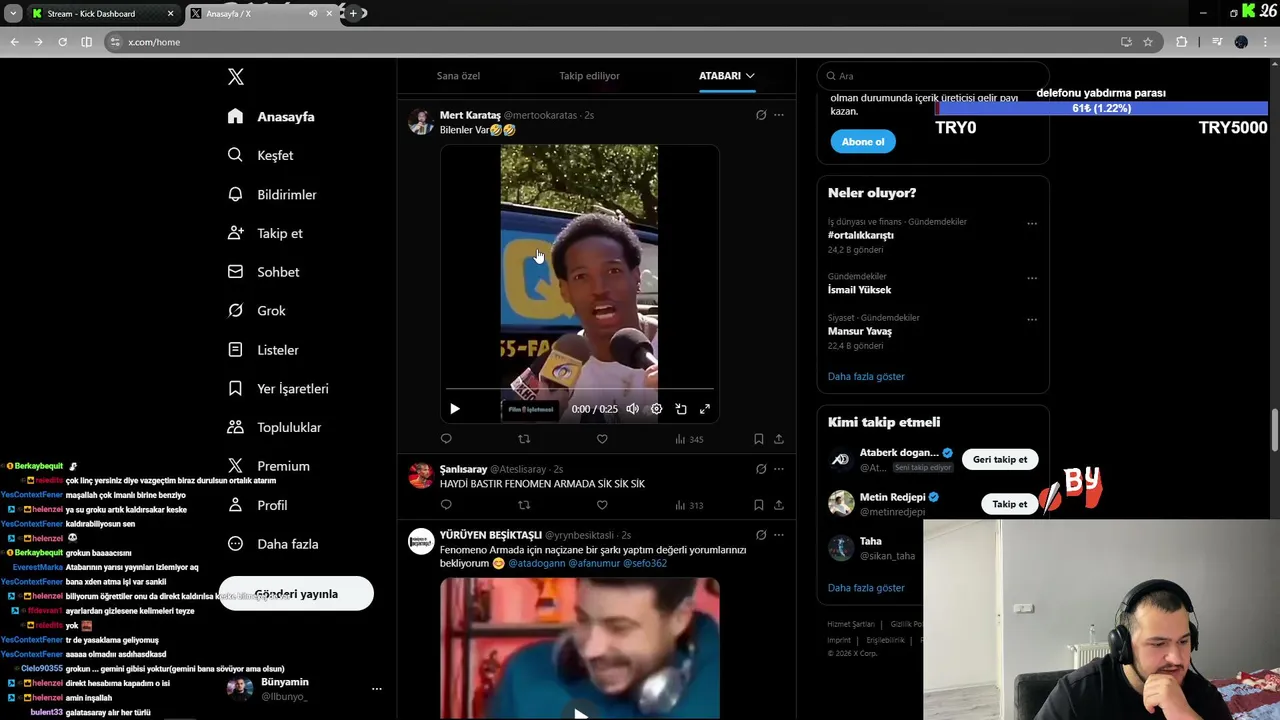Repost the Mert Karataş post
This screenshot has width=1280, height=720.
524,439
